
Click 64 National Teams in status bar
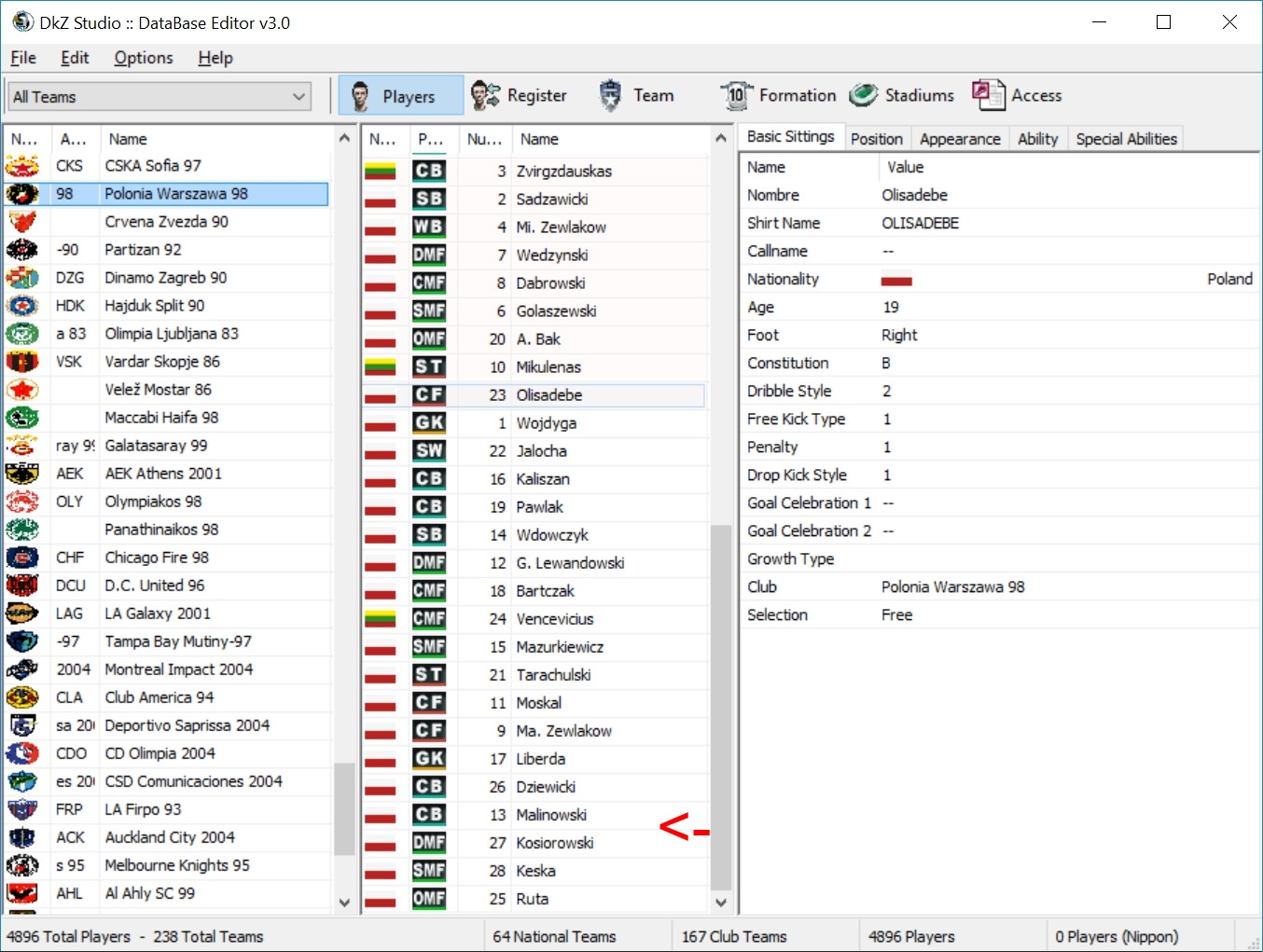[x=554, y=936]
